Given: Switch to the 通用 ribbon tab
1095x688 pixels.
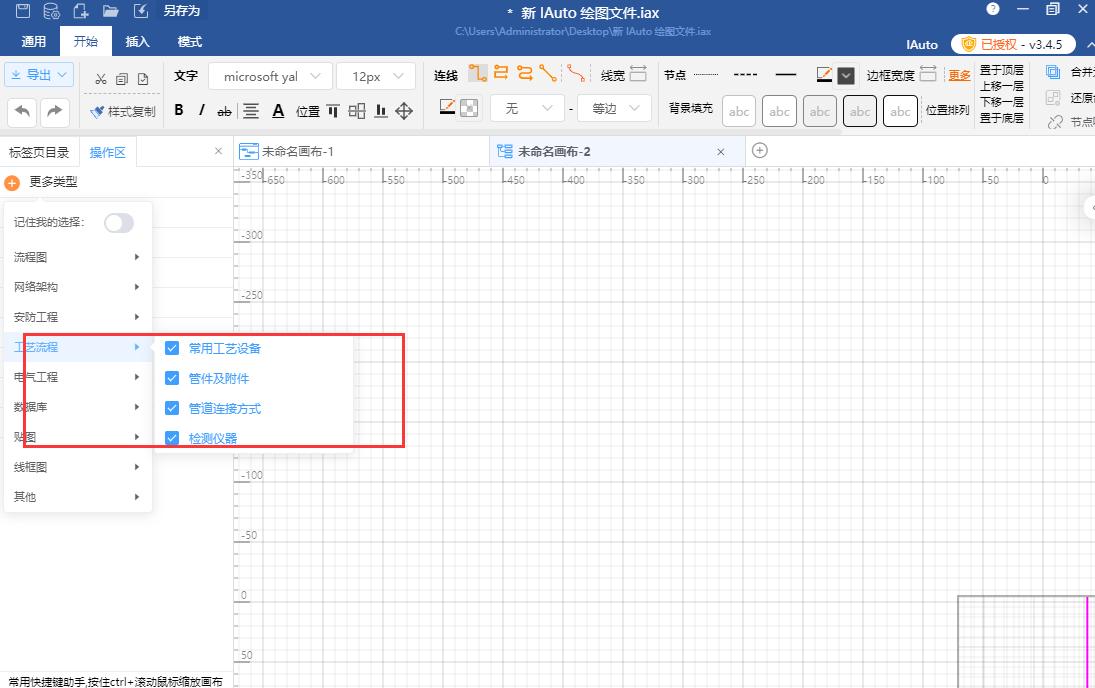Looking at the screenshot, I should [34, 42].
